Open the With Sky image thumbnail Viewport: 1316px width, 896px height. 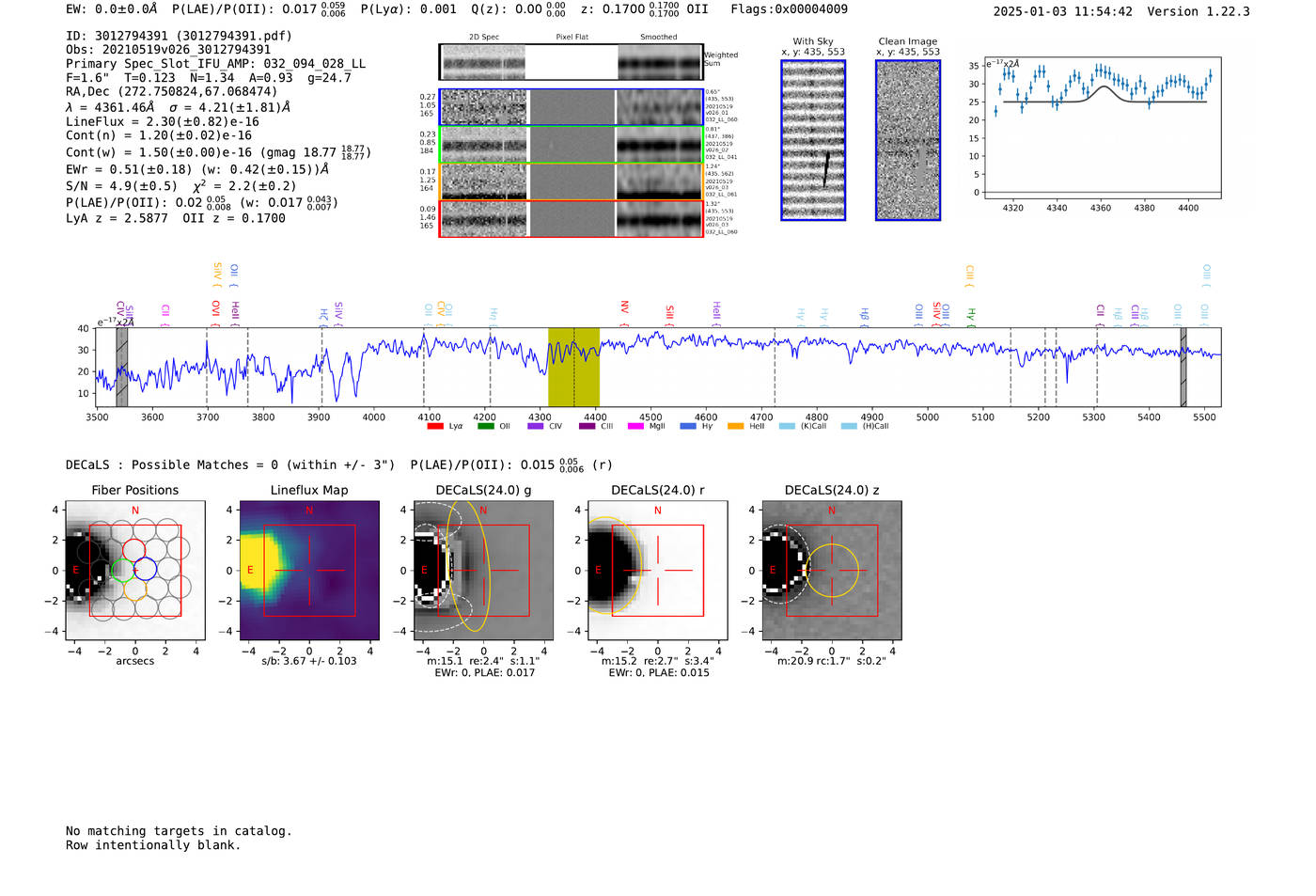pyautogui.click(x=813, y=140)
